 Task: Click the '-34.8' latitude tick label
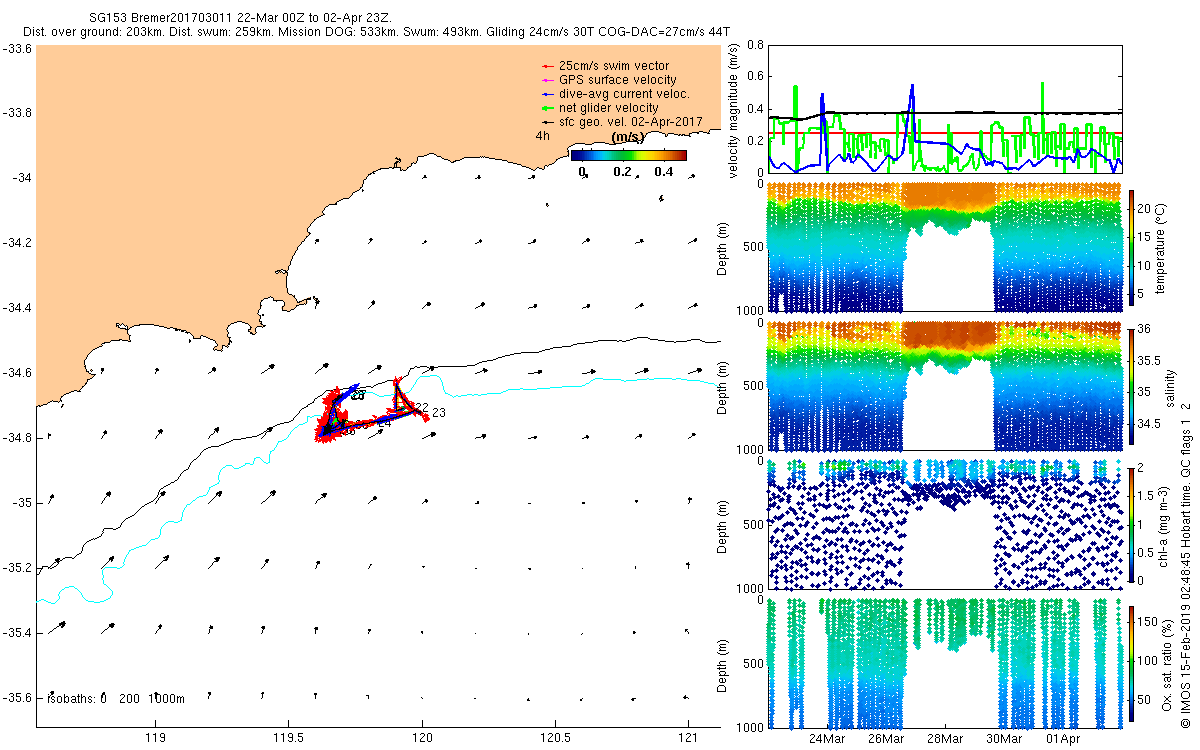(16, 438)
